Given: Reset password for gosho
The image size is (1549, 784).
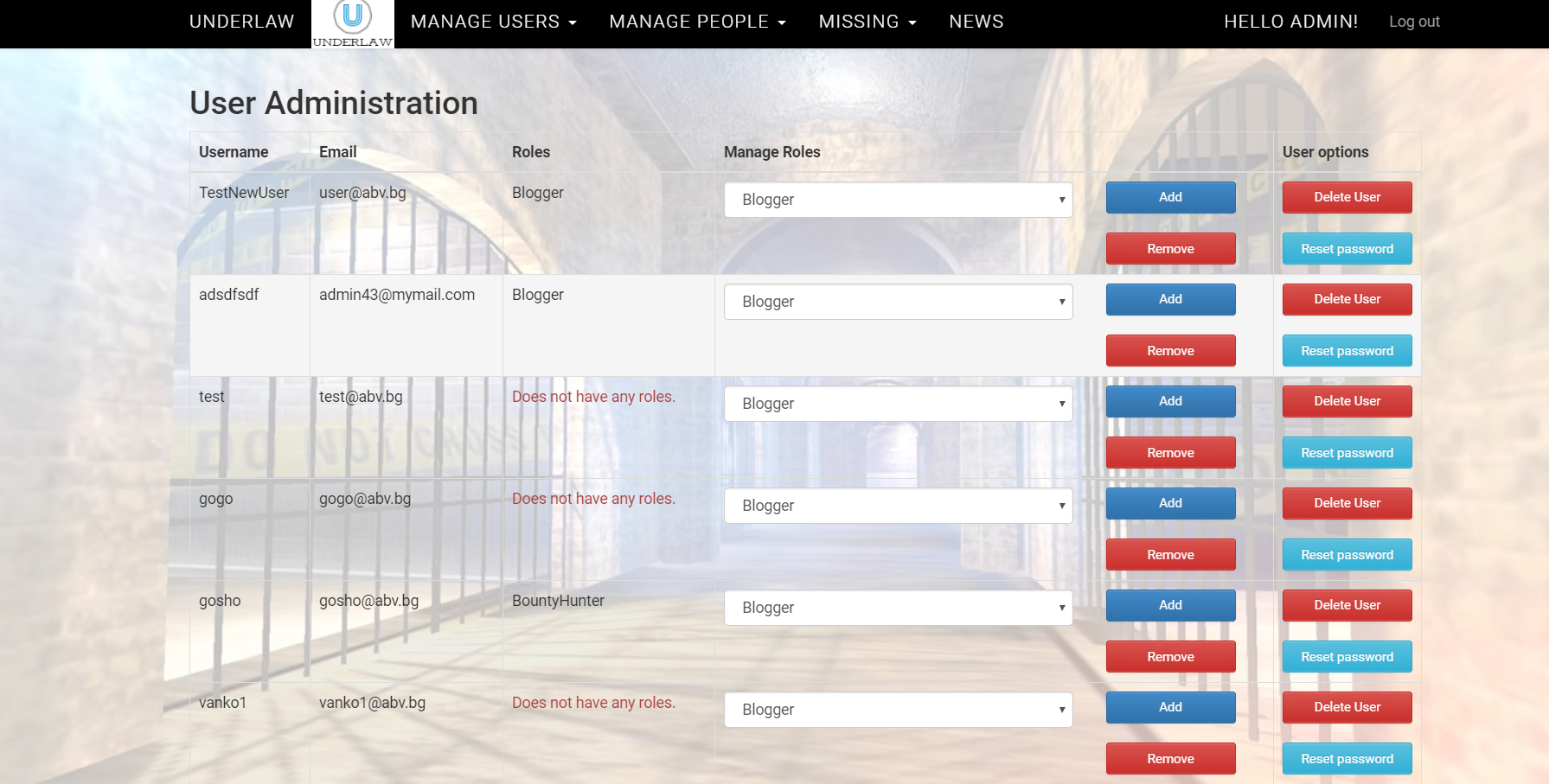Looking at the screenshot, I should point(1347,657).
